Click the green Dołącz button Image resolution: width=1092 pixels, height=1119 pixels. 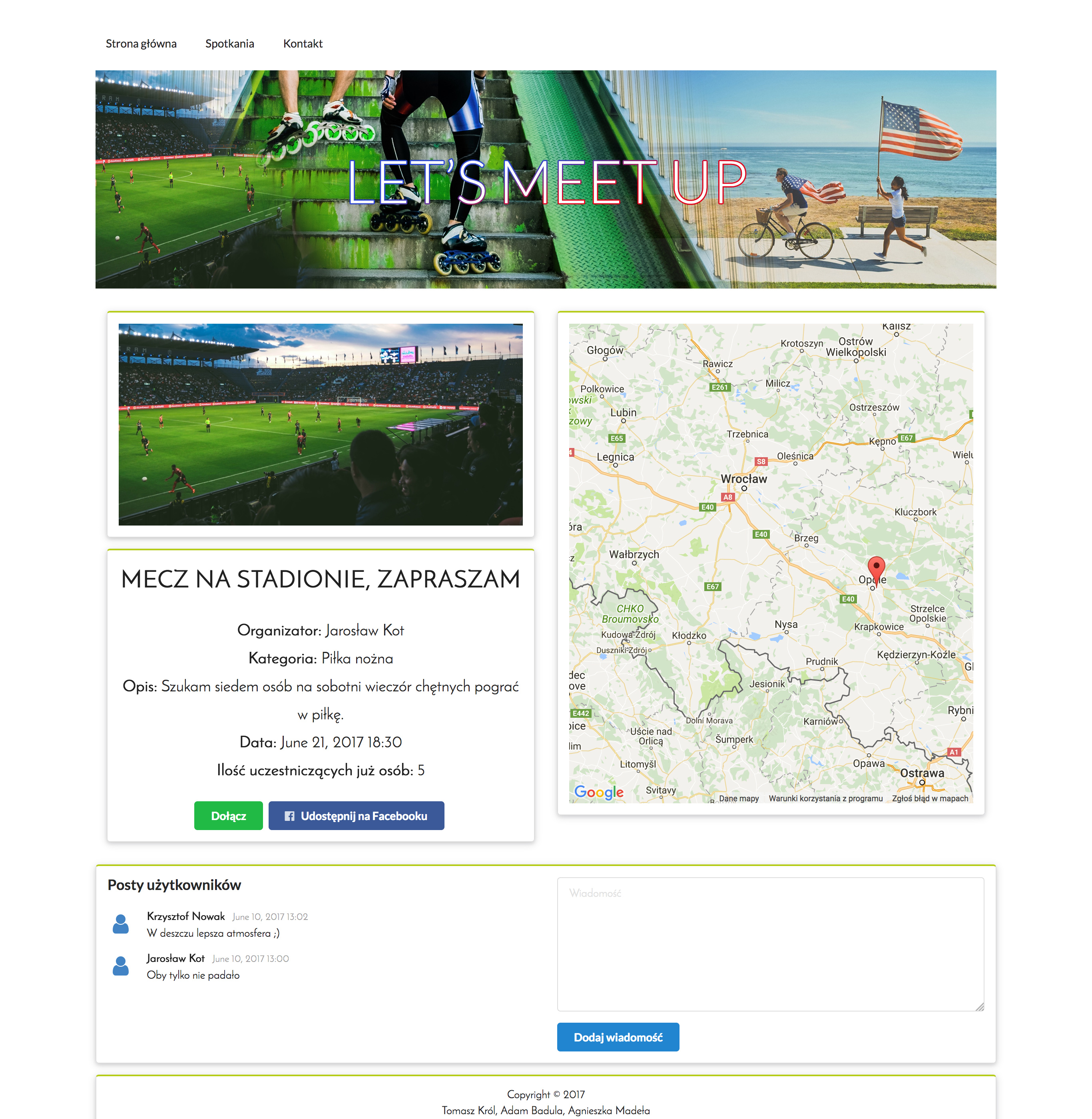(x=228, y=816)
